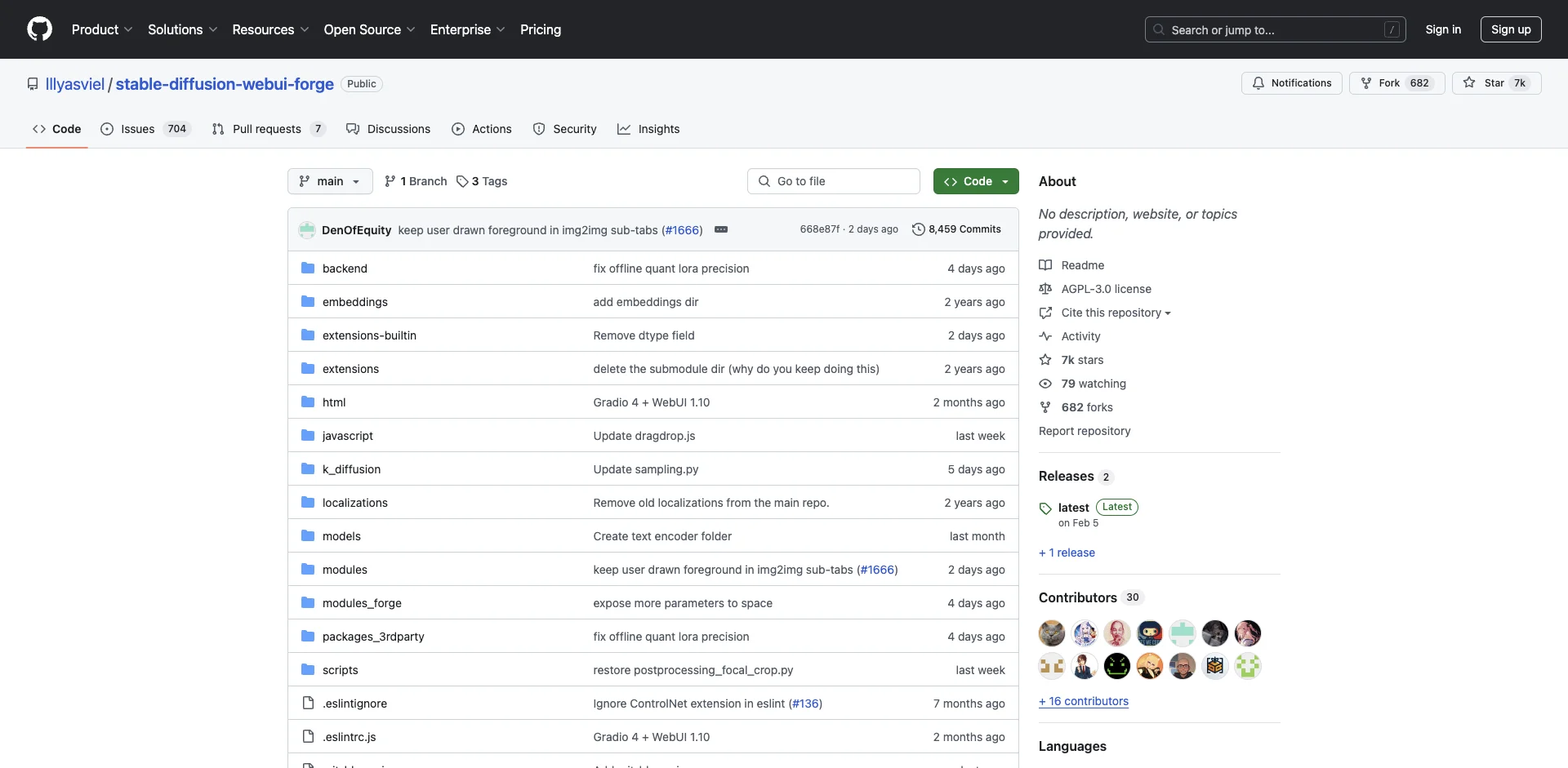The width and height of the screenshot is (1568, 768).
Task: Open the + 1 release link
Action: [x=1067, y=553]
